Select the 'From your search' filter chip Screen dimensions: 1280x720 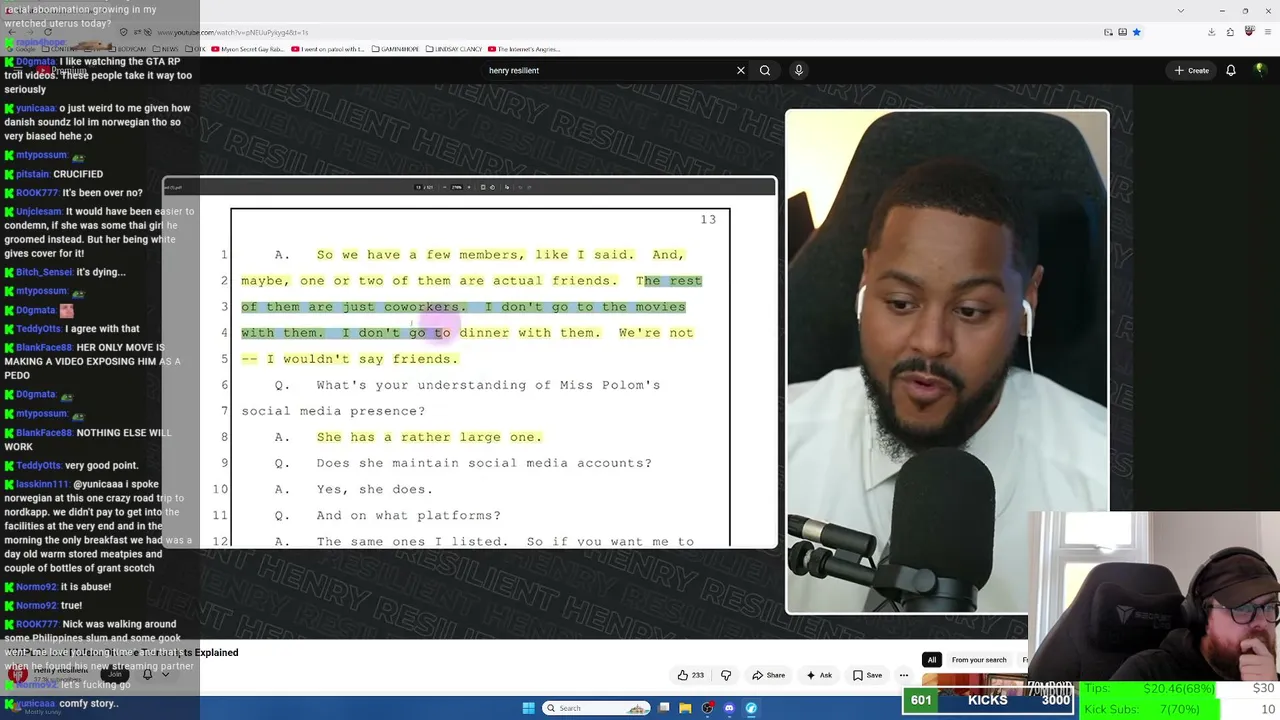click(x=979, y=660)
